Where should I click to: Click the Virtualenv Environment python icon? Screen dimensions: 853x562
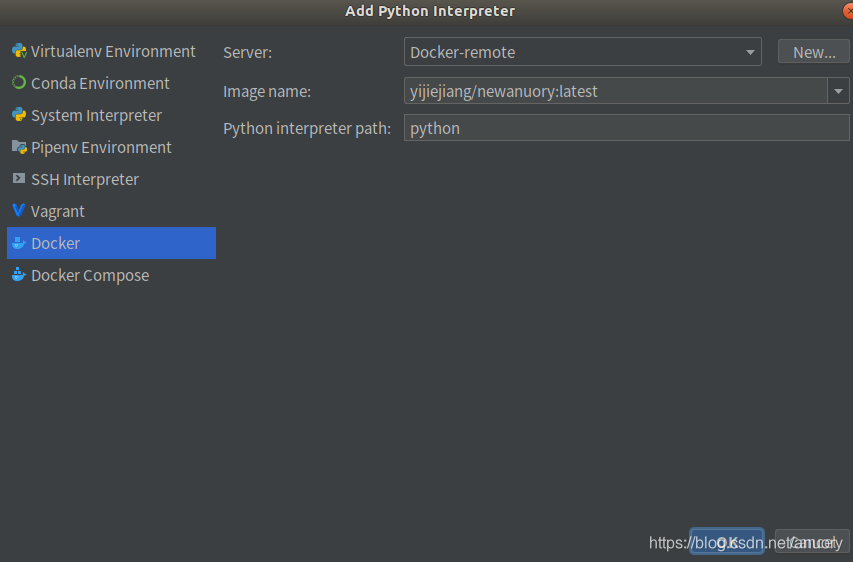pos(19,51)
